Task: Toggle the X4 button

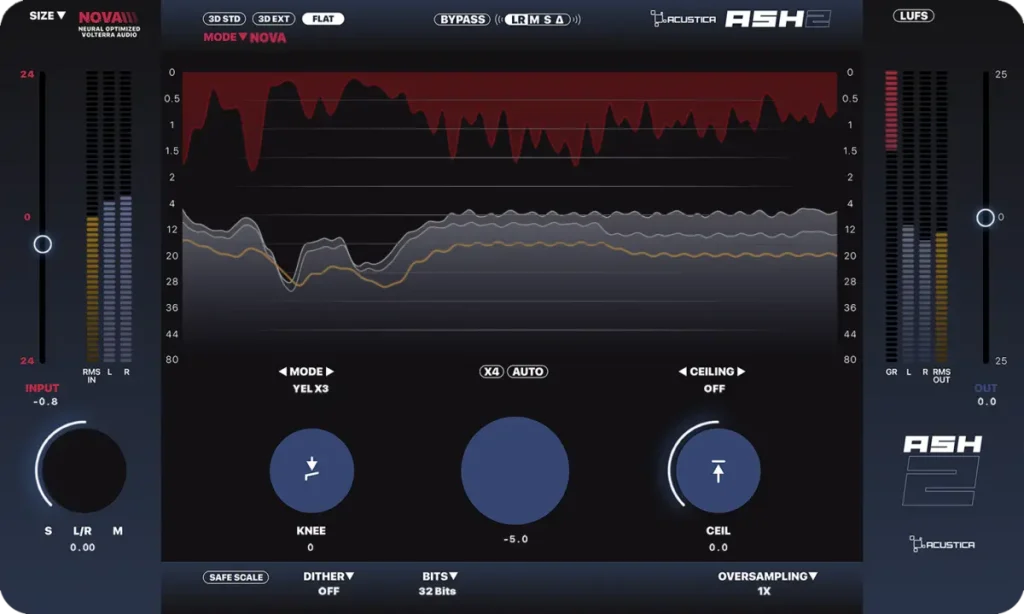Action: click(491, 372)
